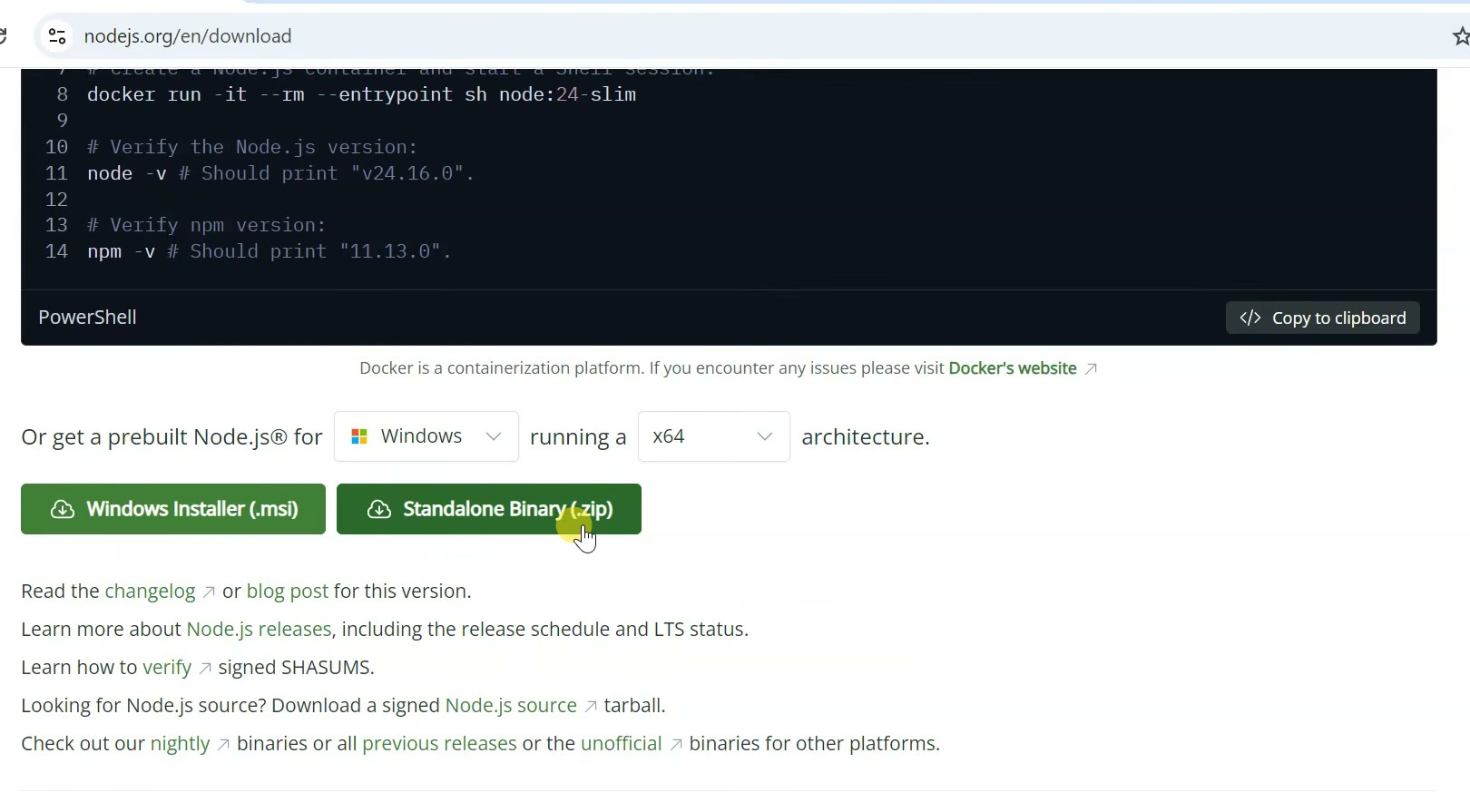The height and width of the screenshot is (812, 1470).
Task: Download the Standalone Binary (.zip)
Action: coord(489,509)
